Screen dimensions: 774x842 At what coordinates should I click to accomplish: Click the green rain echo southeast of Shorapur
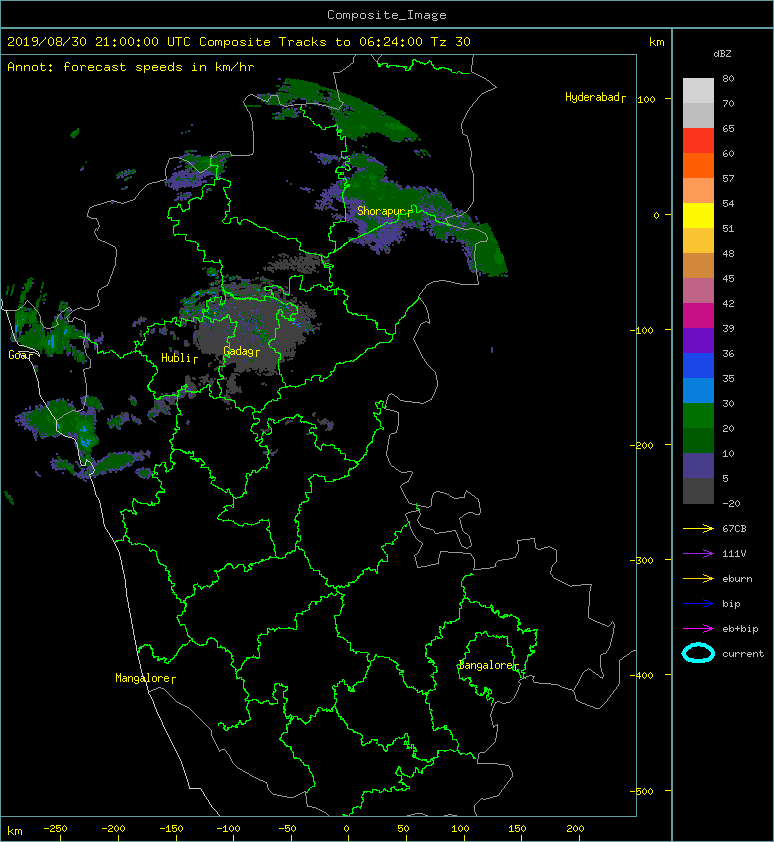click(x=489, y=252)
